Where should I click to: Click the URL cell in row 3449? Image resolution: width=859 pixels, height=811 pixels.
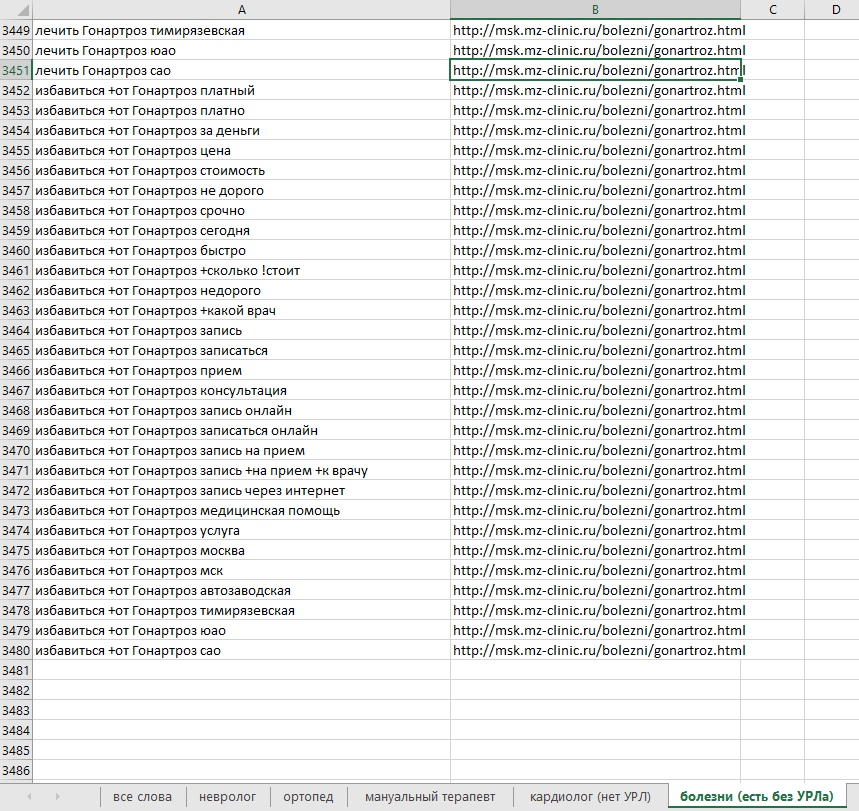click(598, 30)
